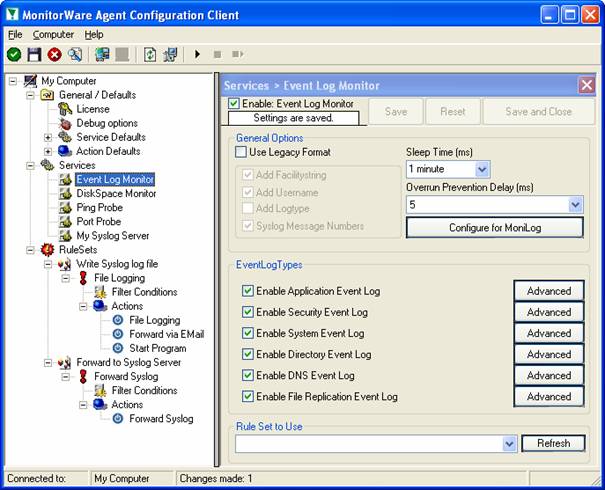The image size is (605, 490).
Task: Open the Sleep Time dropdown
Action: 482,169
